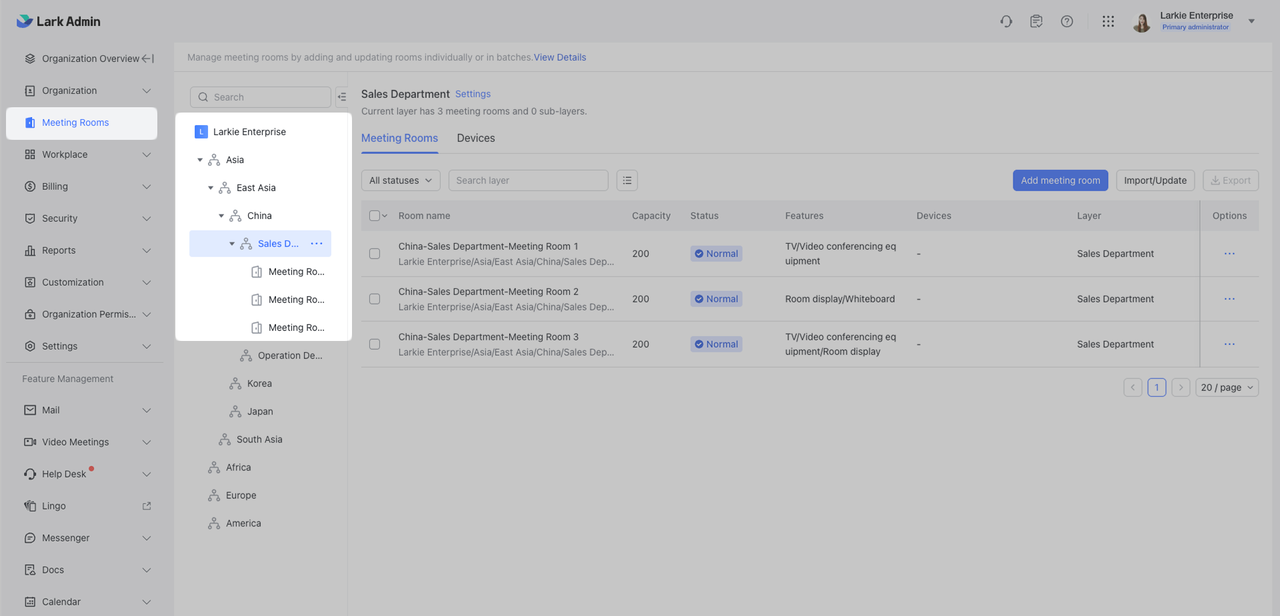Open the more options dots for Sales Department node

(317, 244)
